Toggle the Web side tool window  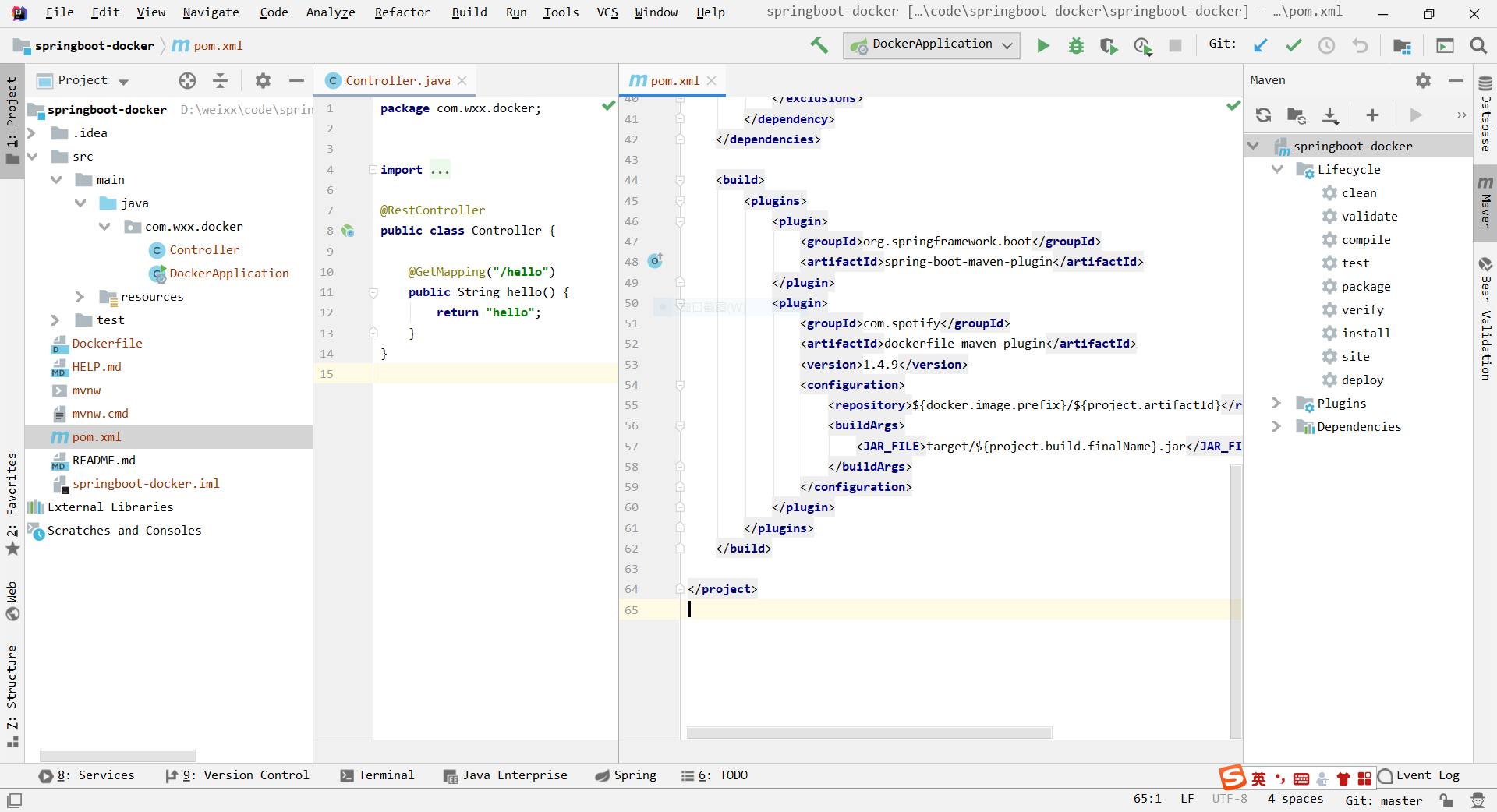(x=12, y=600)
